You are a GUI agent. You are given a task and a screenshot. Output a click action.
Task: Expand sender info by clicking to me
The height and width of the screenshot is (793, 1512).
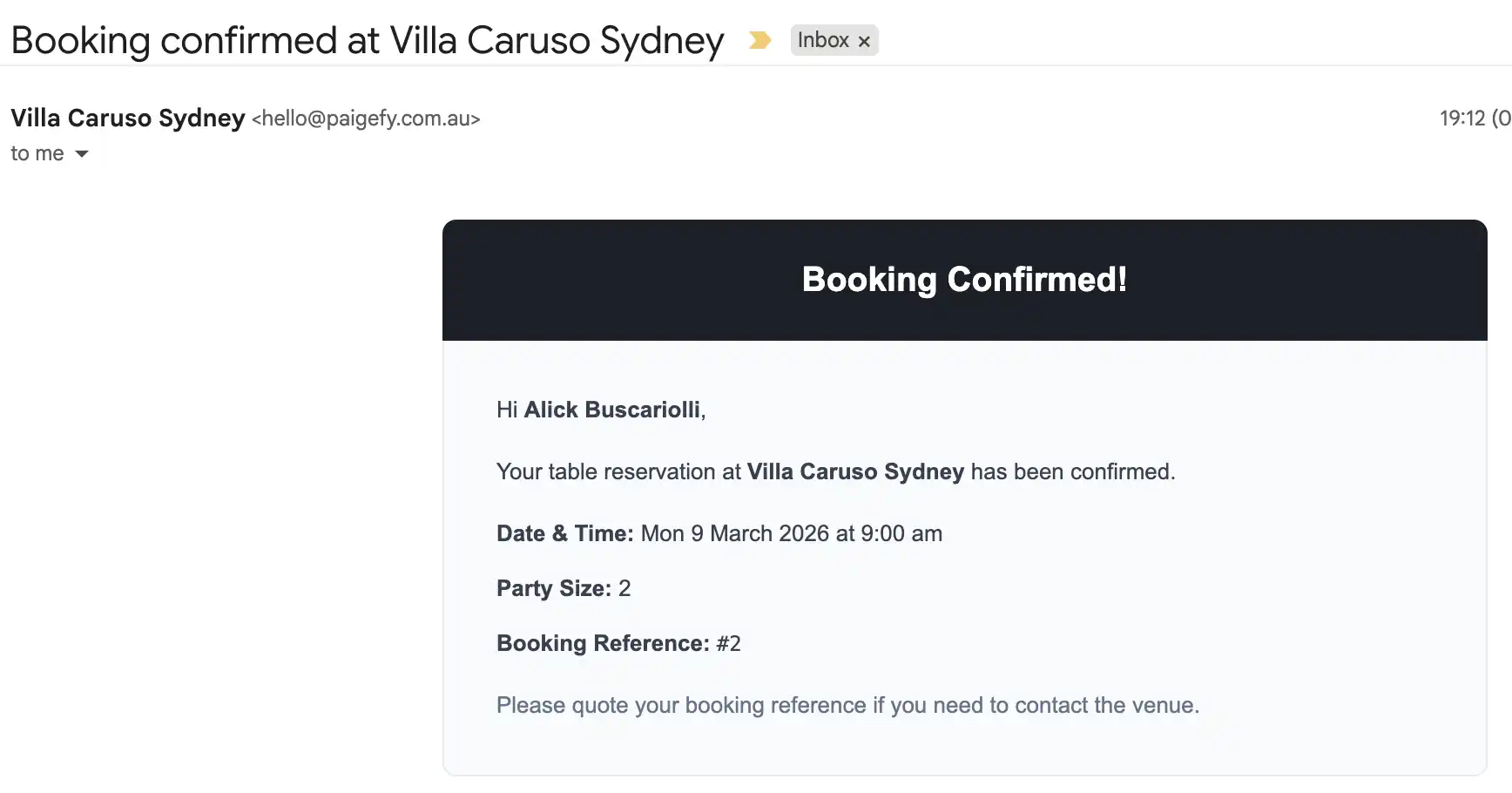[x=37, y=153]
